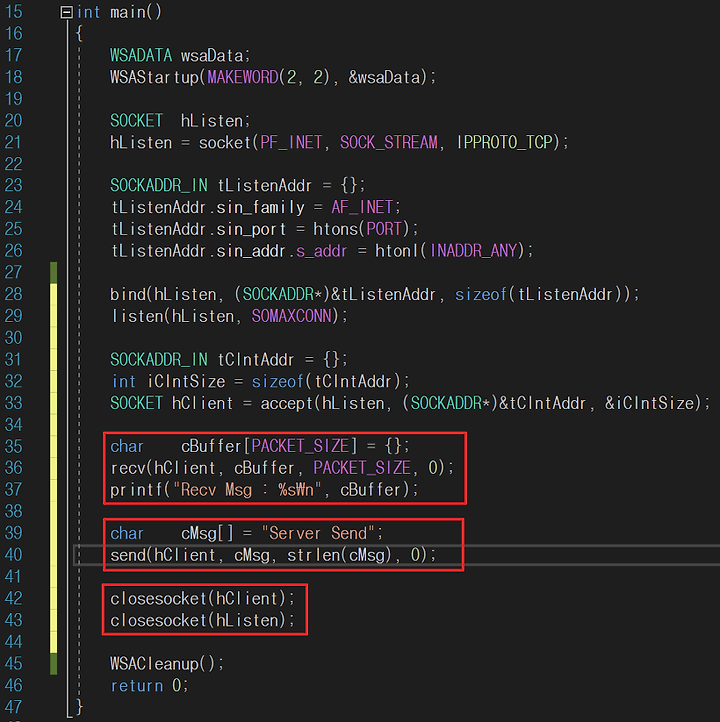Click the sizeof keyword on line 32
720x722 pixels.
(x=278, y=382)
